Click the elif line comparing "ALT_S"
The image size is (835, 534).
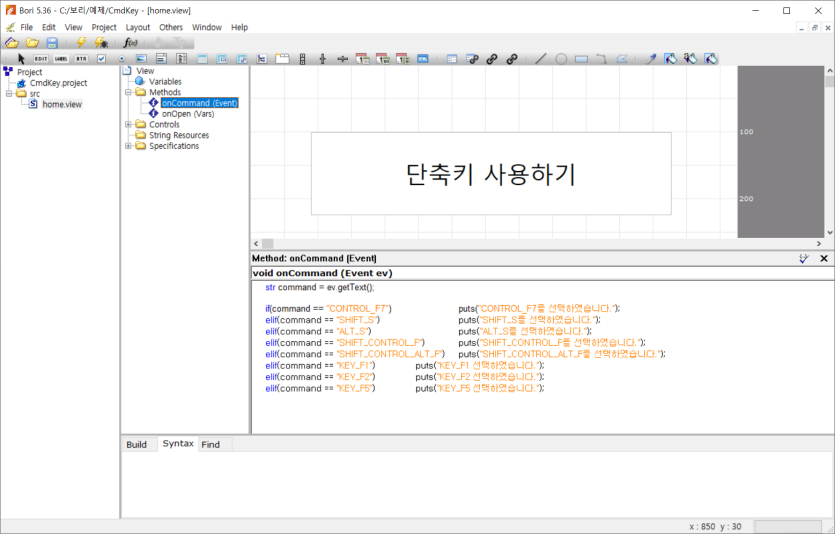[429, 331]
